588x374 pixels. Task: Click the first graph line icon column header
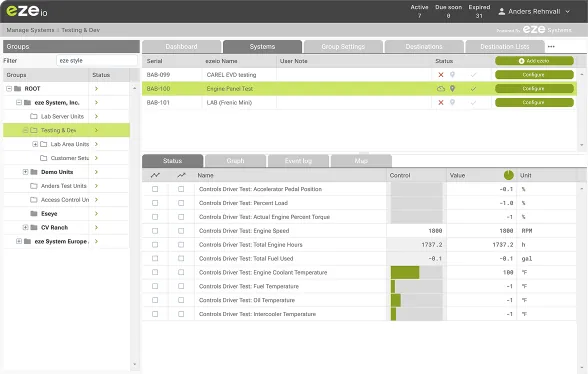[x=155, y=175]
